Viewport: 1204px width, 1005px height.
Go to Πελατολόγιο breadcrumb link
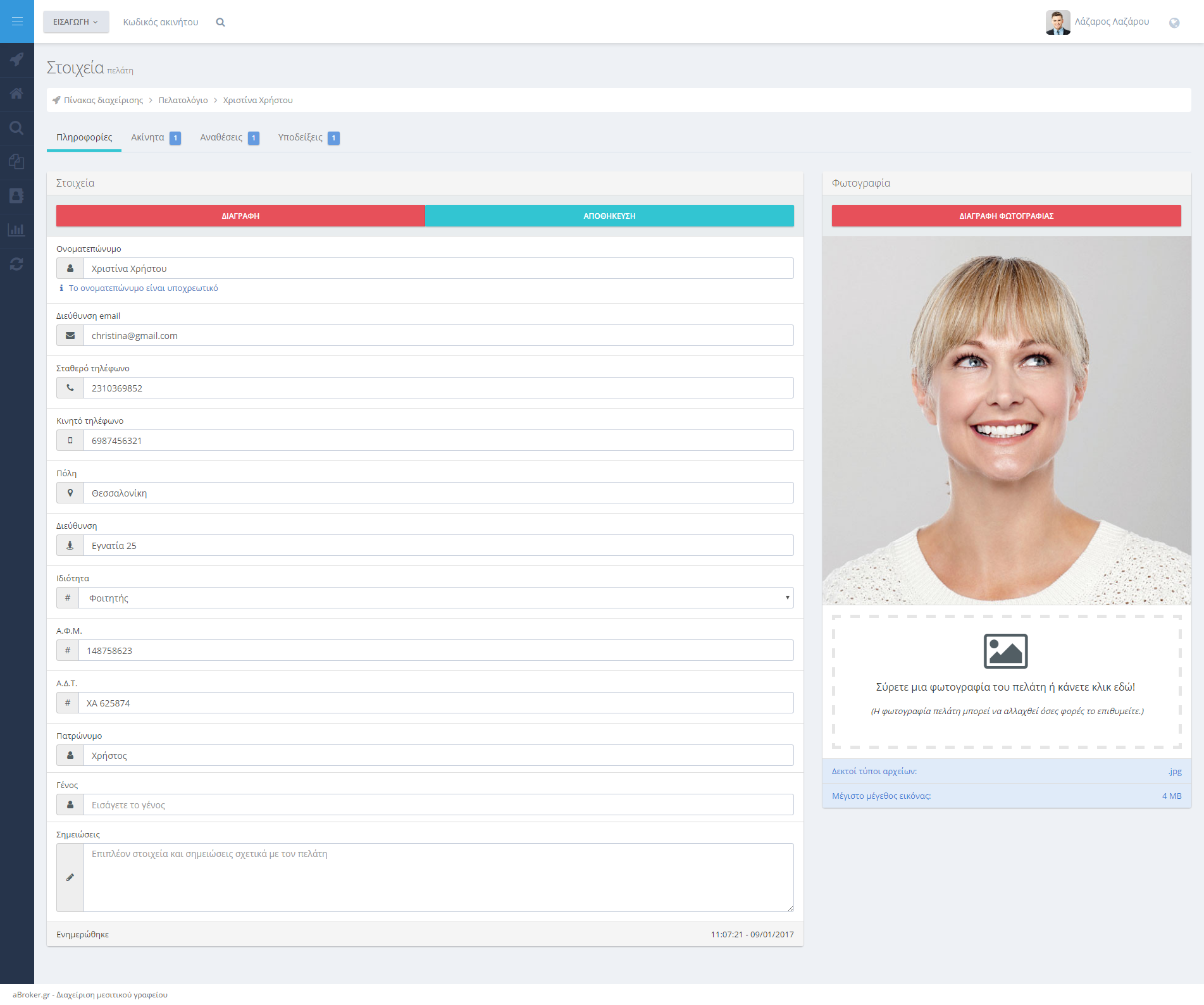[183, 101]
